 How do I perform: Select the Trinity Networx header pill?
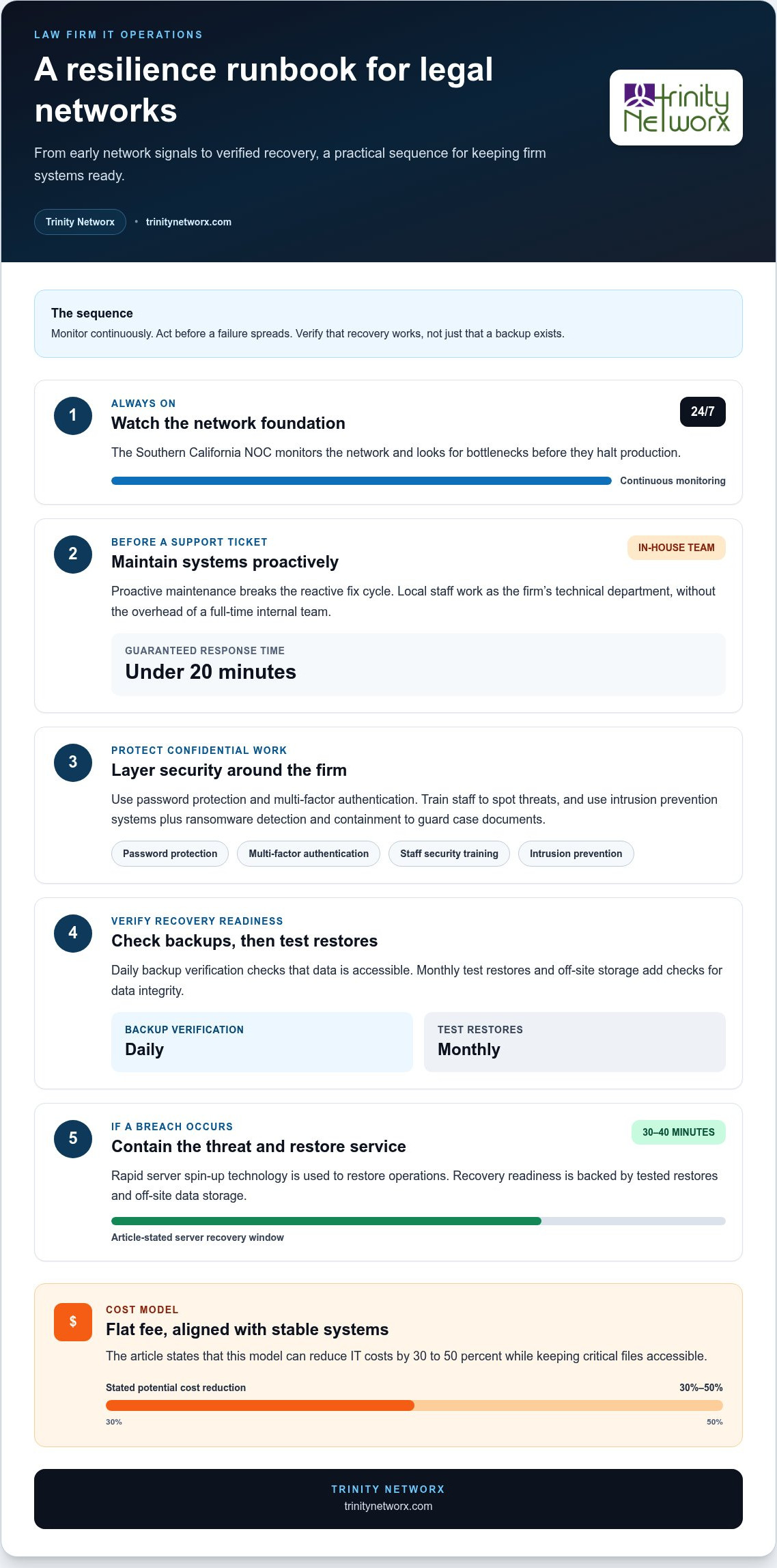[x=80, y=222]
